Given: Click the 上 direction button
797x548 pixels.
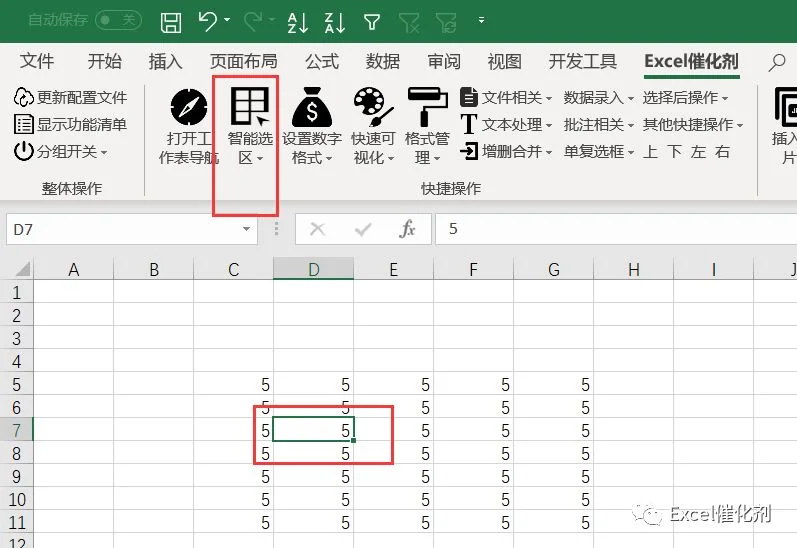Looking at the screenshot, I should click(x=650, y=151).
